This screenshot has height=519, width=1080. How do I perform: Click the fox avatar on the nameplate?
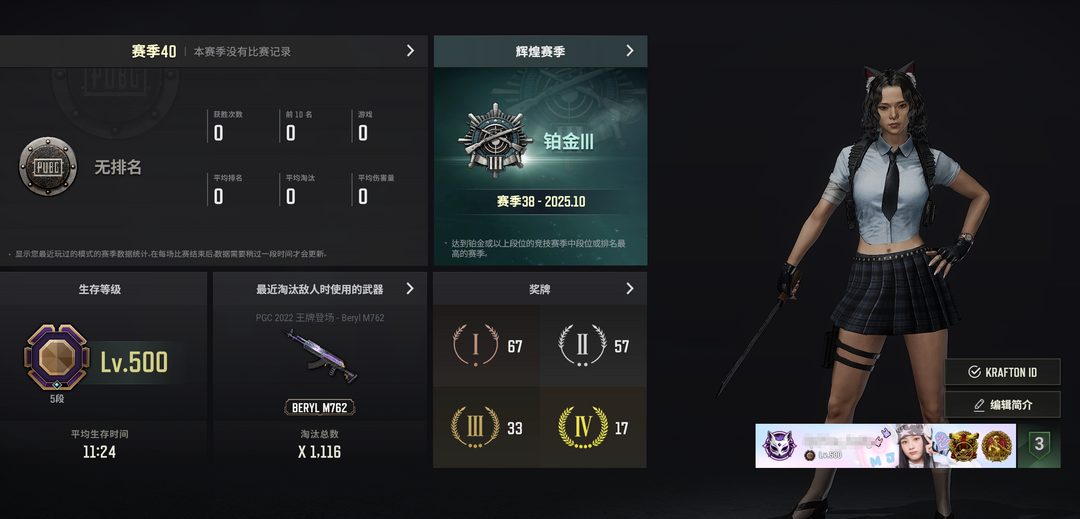pyautogui.click(x=779, y=445)
